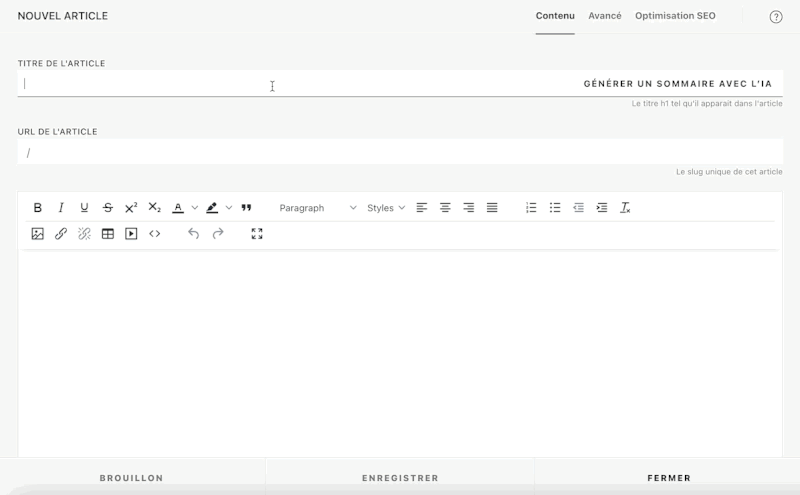Viewport: 800px width, 495px height.
Task: Open the Paragraph format dropdown
Action: point(317,208)
